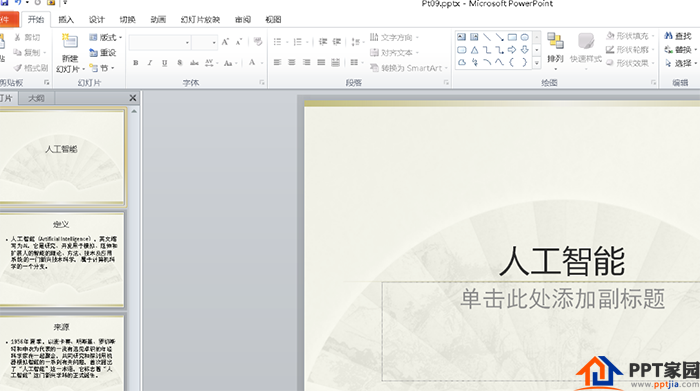700x391 pixels.
Task: Distribute text evenly icon
Action: pyautogui.click(x=336, y=62)
